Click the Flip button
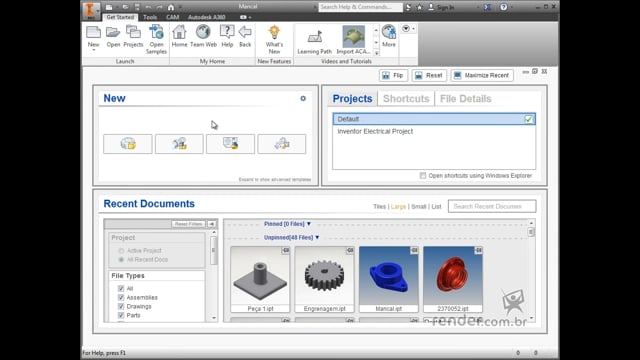Image resolution: width=640 pixels, height=360 pixels. click(393, 76)
